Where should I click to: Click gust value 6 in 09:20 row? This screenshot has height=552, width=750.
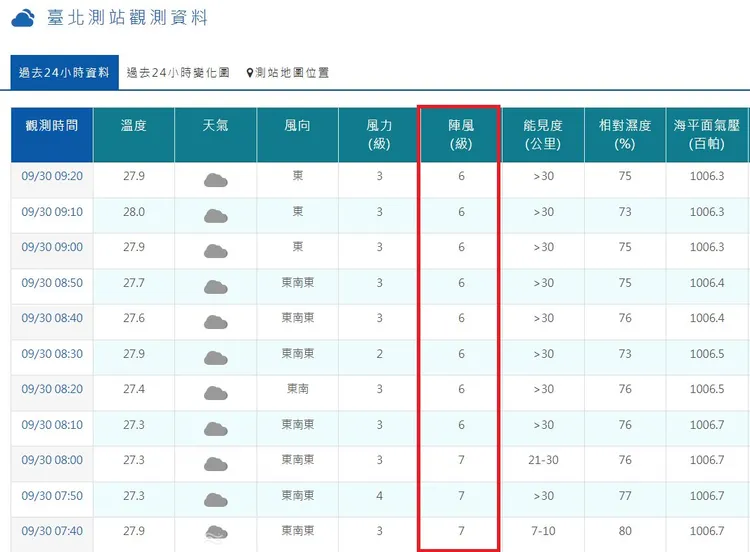461,176
